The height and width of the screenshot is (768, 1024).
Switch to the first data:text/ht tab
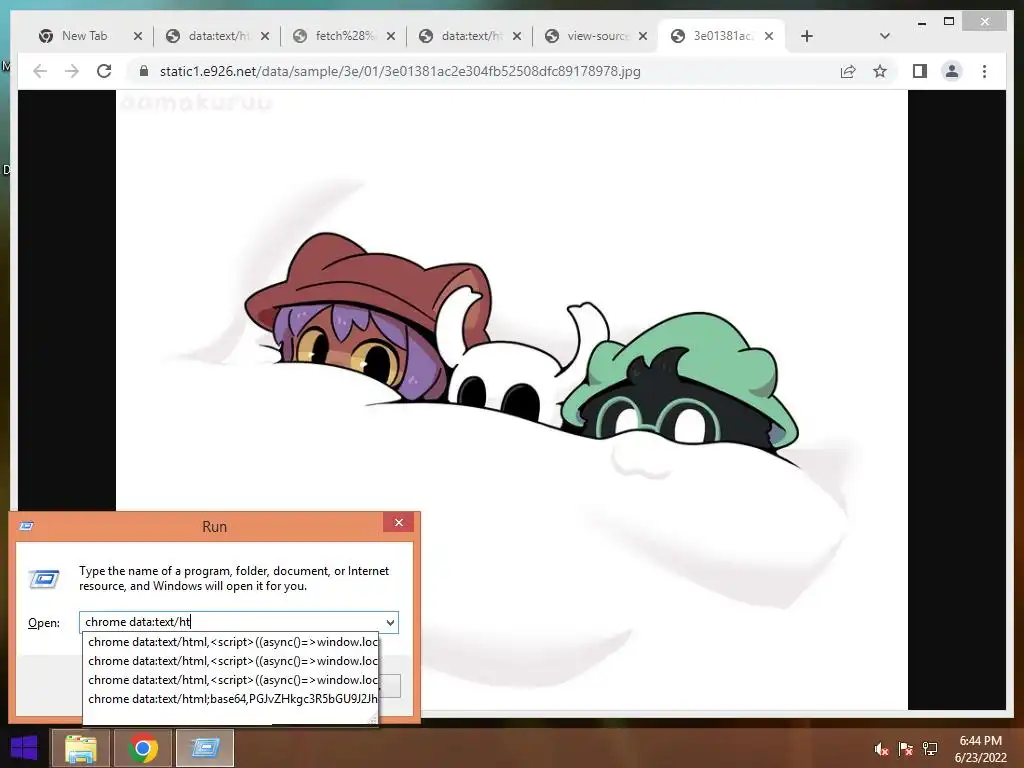(209, 36)
